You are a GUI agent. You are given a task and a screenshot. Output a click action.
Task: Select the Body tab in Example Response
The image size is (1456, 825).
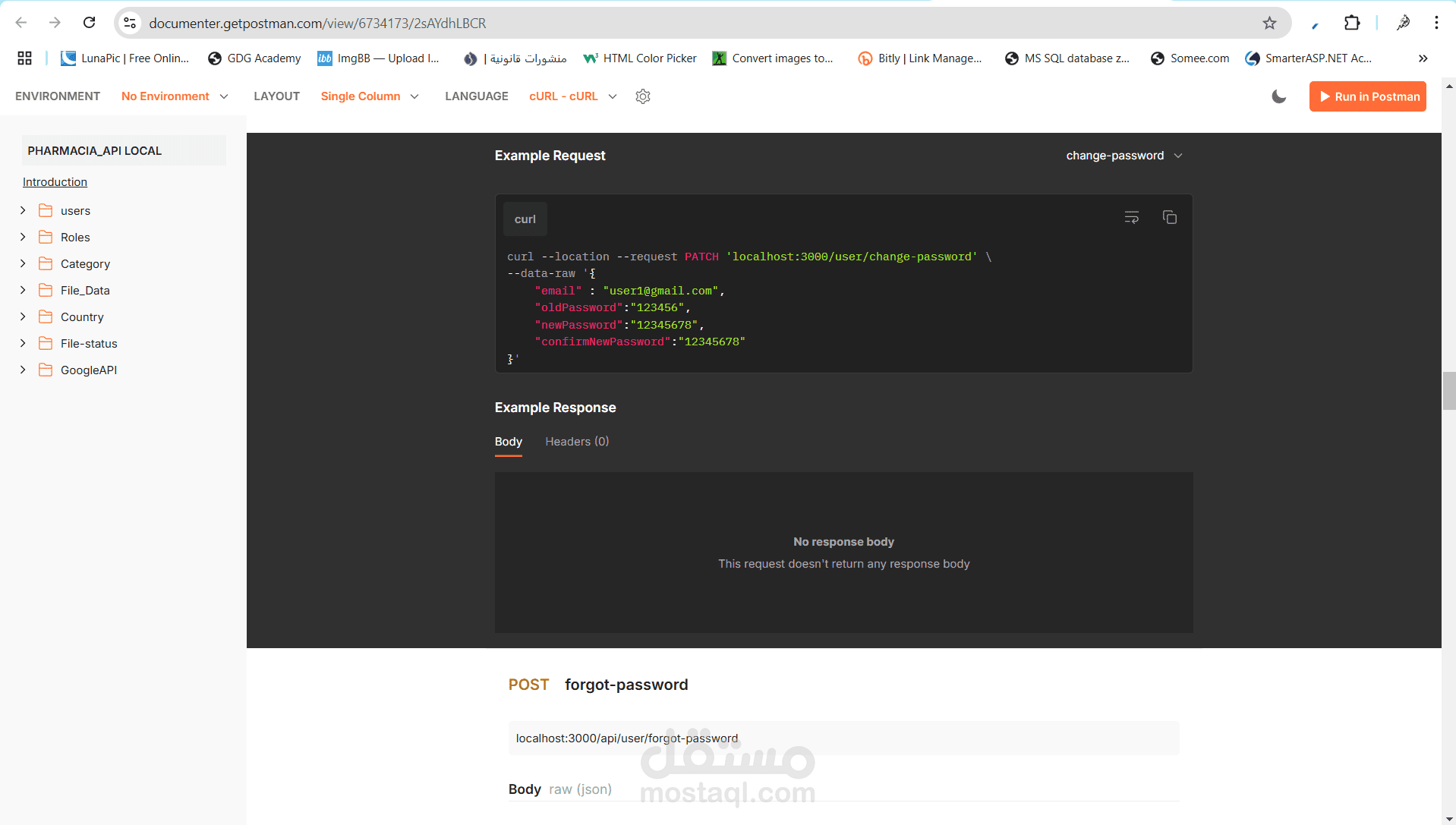(508, 441)
